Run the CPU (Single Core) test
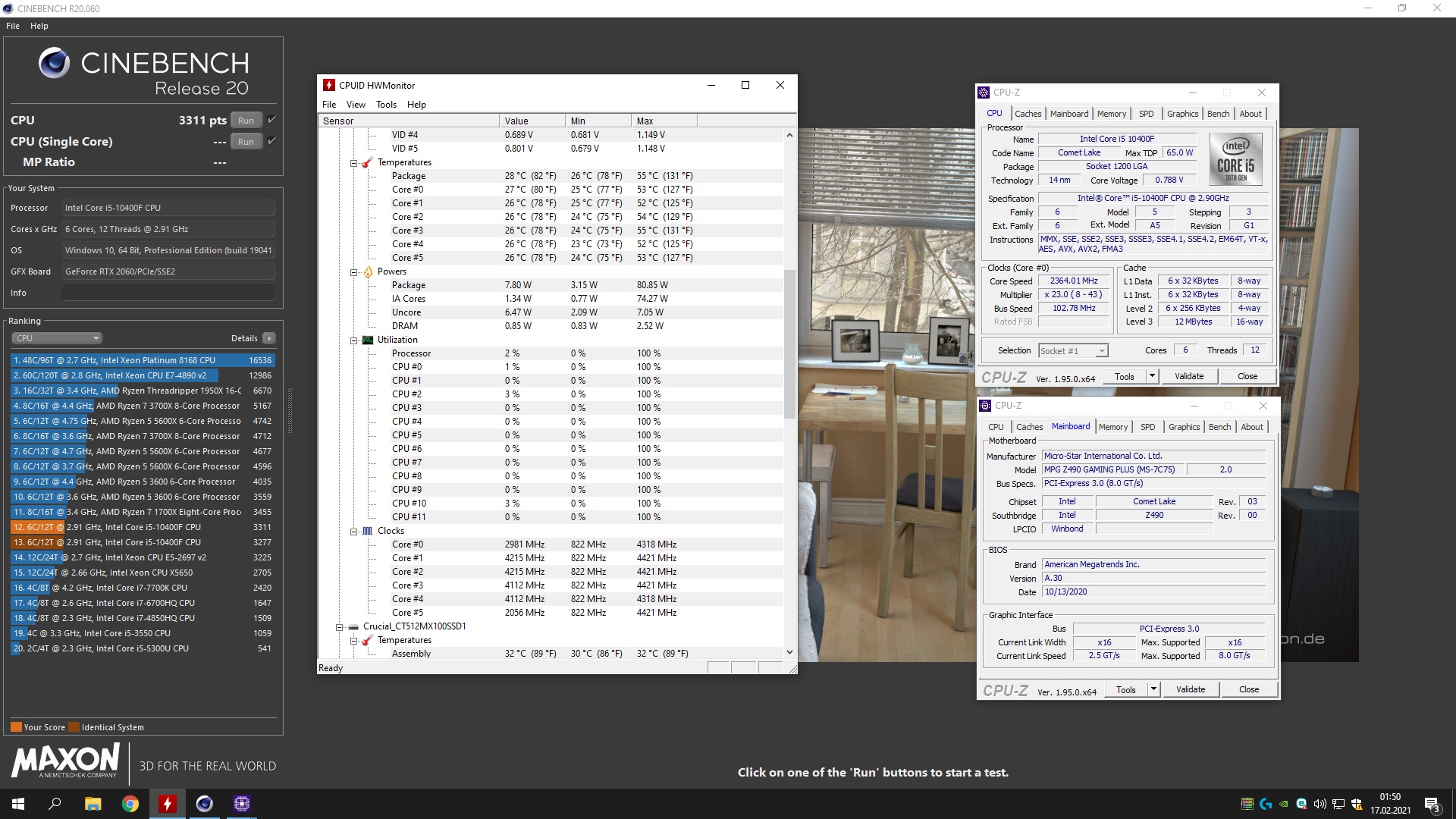The image size is (1456, 819). (246, 141)
